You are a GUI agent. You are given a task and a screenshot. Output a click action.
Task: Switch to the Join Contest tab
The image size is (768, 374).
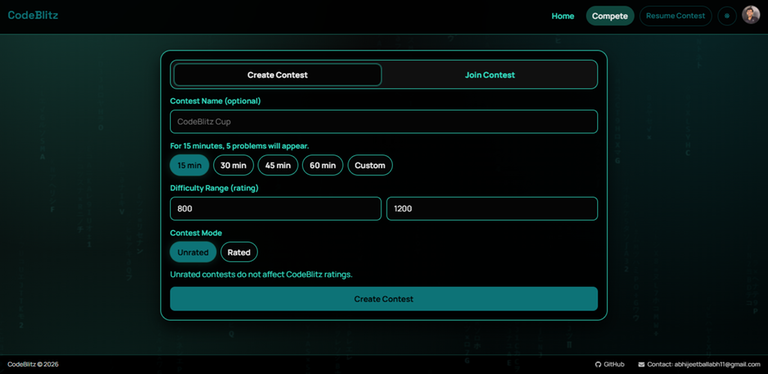coord(490,75)
